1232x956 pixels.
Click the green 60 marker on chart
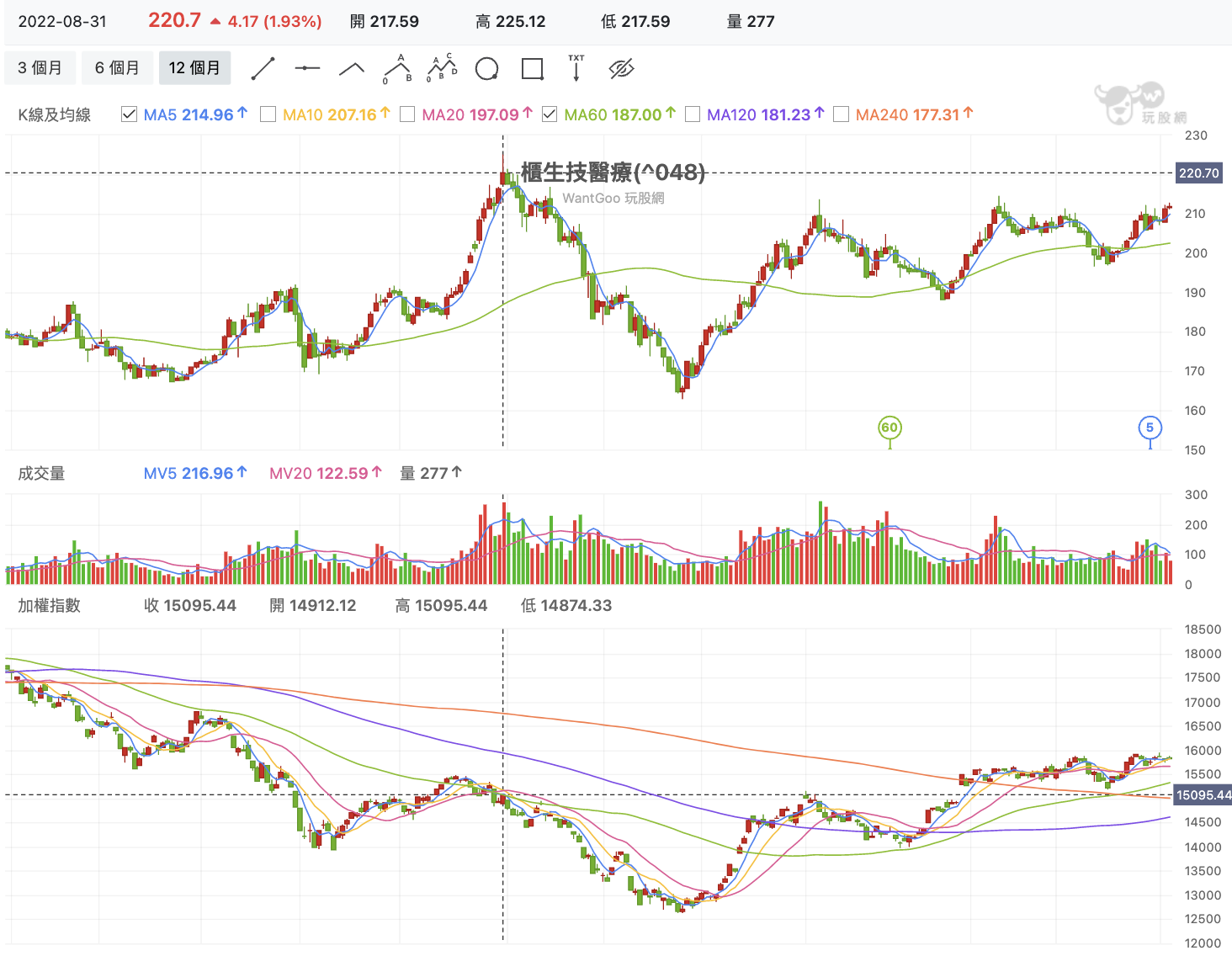coord(889,428)
